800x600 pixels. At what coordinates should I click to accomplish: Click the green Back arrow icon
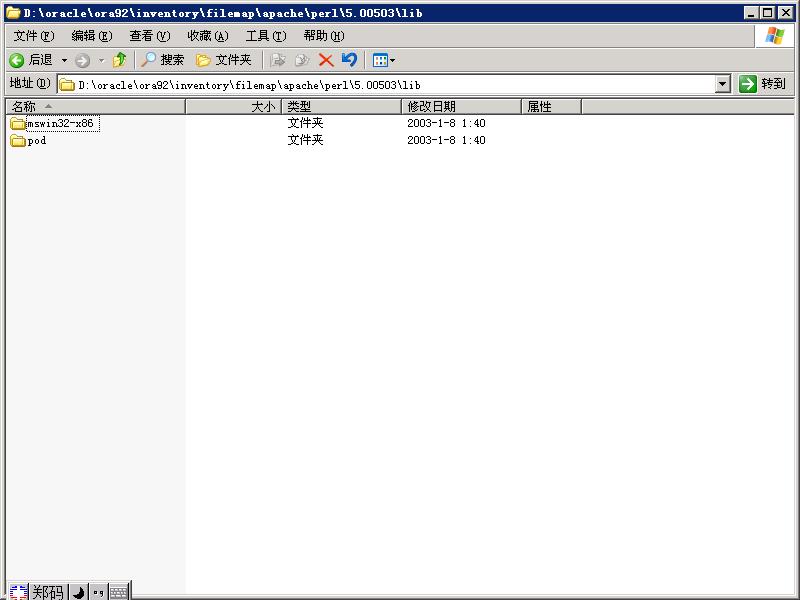16,61
